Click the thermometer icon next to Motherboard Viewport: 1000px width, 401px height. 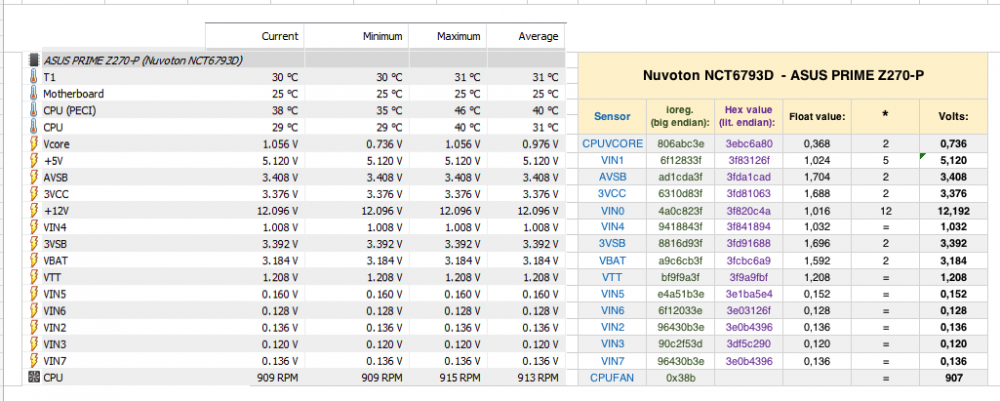34,94
